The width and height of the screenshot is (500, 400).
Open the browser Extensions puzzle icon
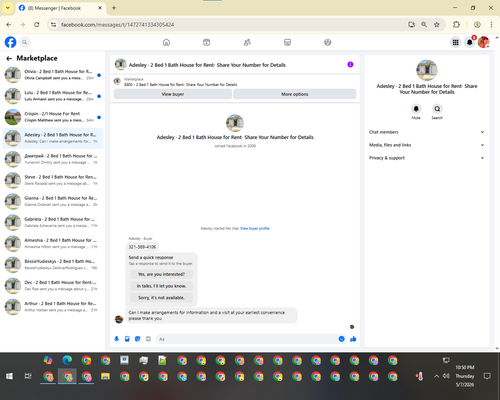[456, 25]
